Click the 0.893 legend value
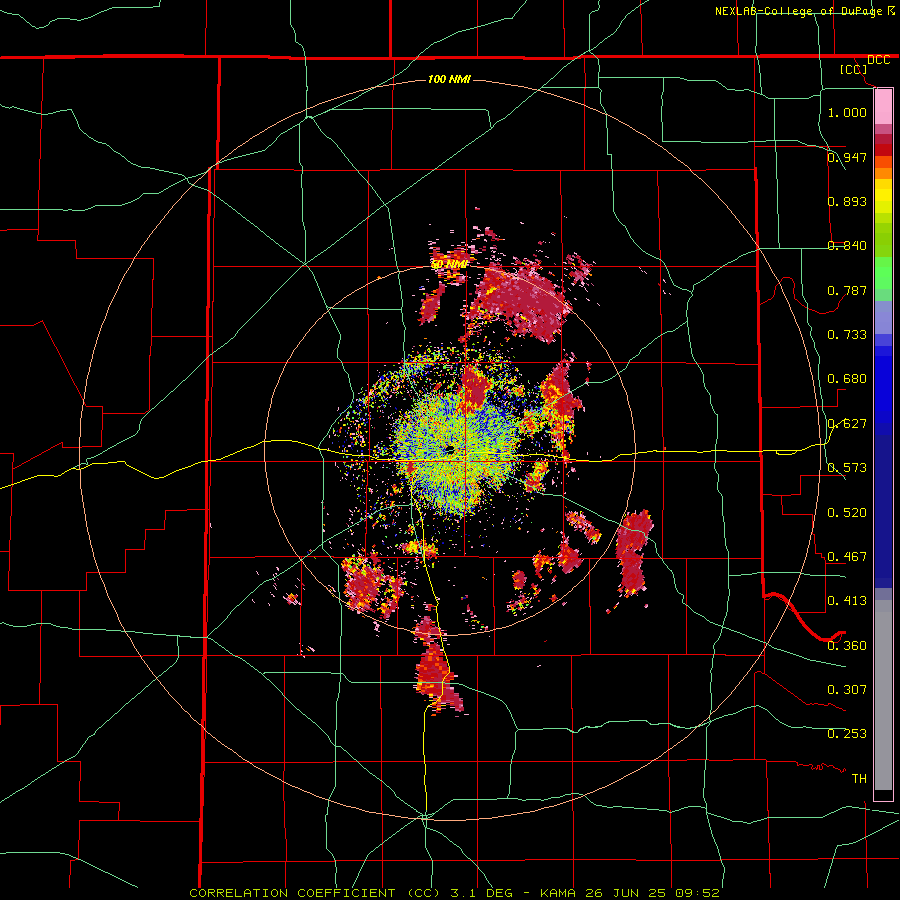Viewport: 900px width, 900px height. 847,201
